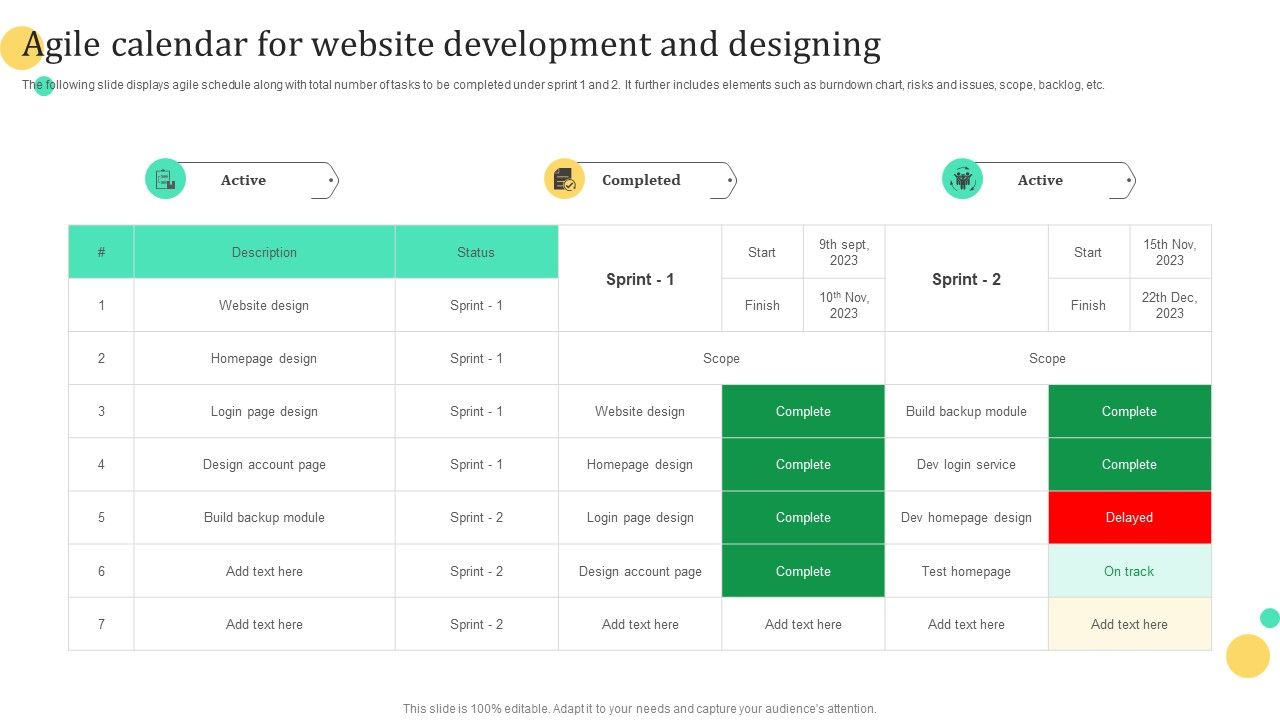1280x720 pixels.
Task: Click the '22th Dec, 2023' date cell
Action: click(1170, 305)
